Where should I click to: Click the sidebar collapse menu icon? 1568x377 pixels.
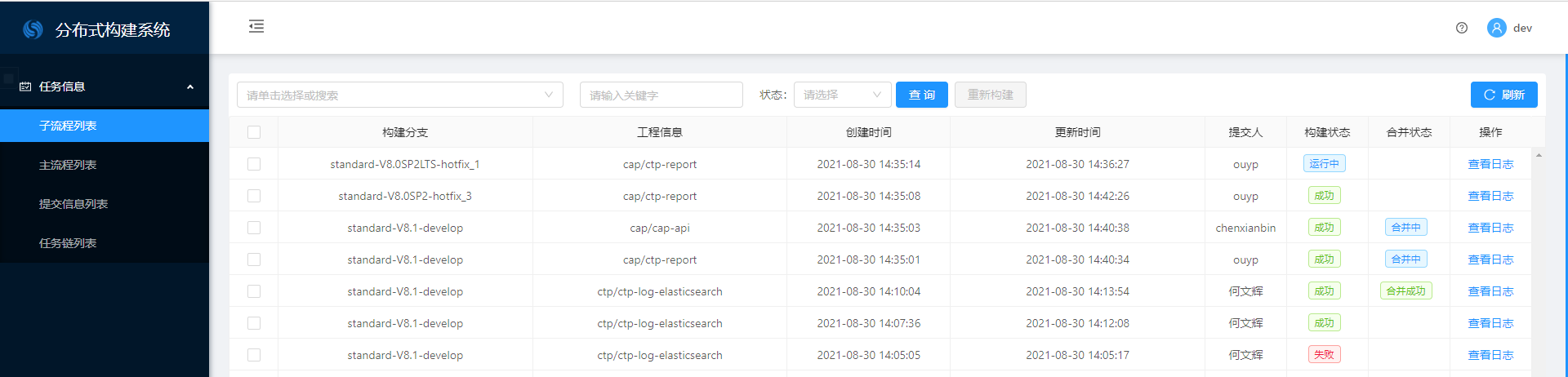tap(256, 27)
